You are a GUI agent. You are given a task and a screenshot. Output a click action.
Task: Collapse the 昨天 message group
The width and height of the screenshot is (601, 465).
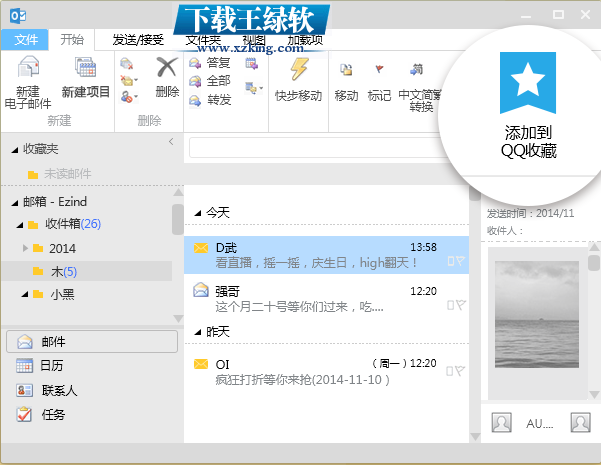coord(197,332)
